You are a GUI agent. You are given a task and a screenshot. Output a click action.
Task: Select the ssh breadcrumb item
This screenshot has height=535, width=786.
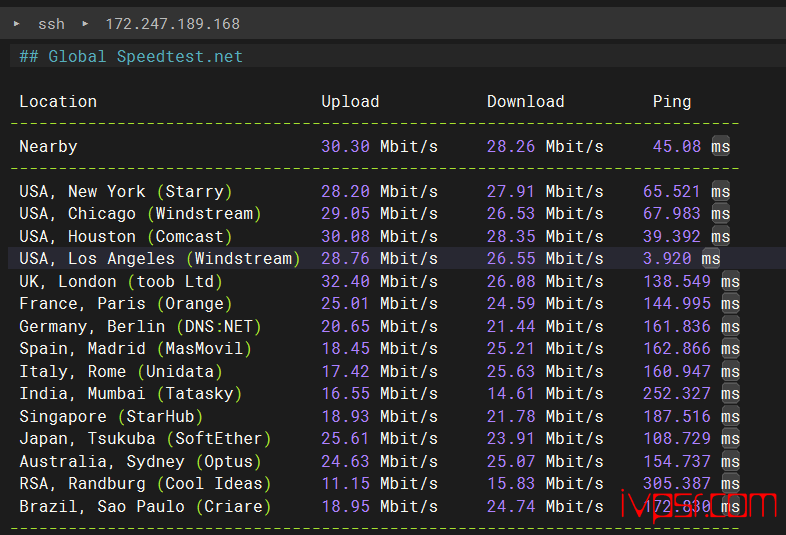pyautogui.click(x=51, y=23)
